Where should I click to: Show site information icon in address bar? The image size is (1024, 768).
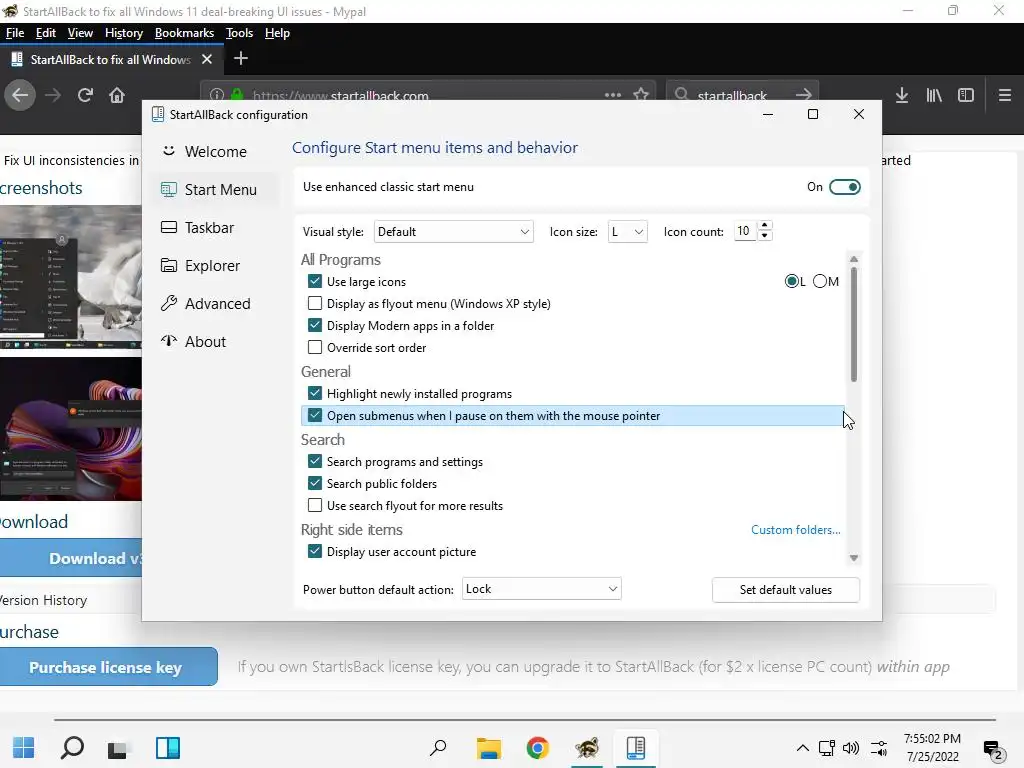click(x=217, y=95)
